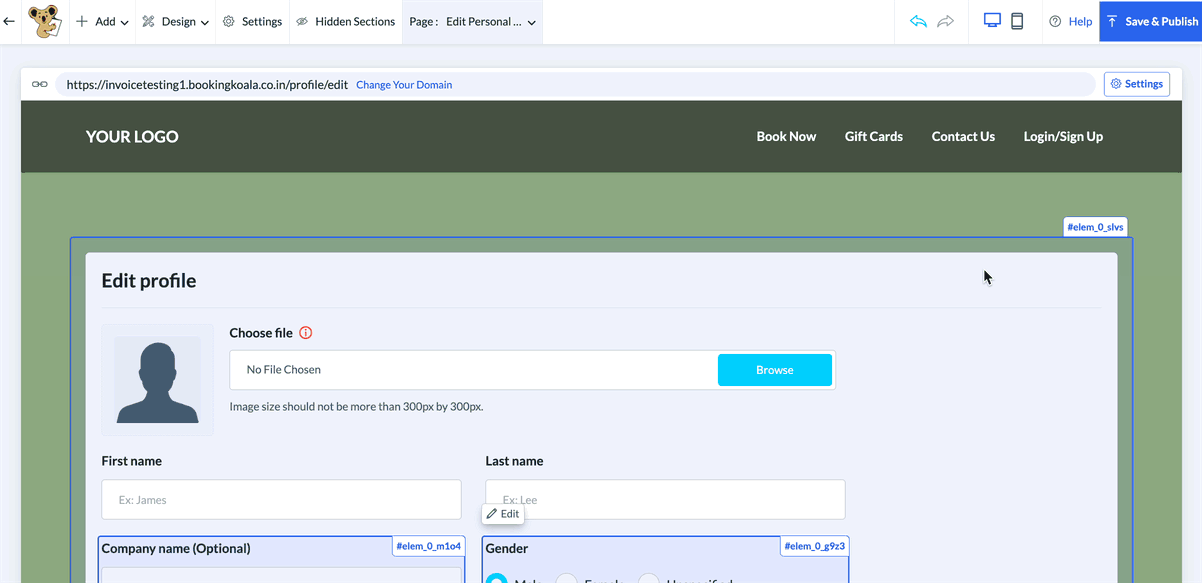Open the top toolbar Settings

tap(252, 21)
